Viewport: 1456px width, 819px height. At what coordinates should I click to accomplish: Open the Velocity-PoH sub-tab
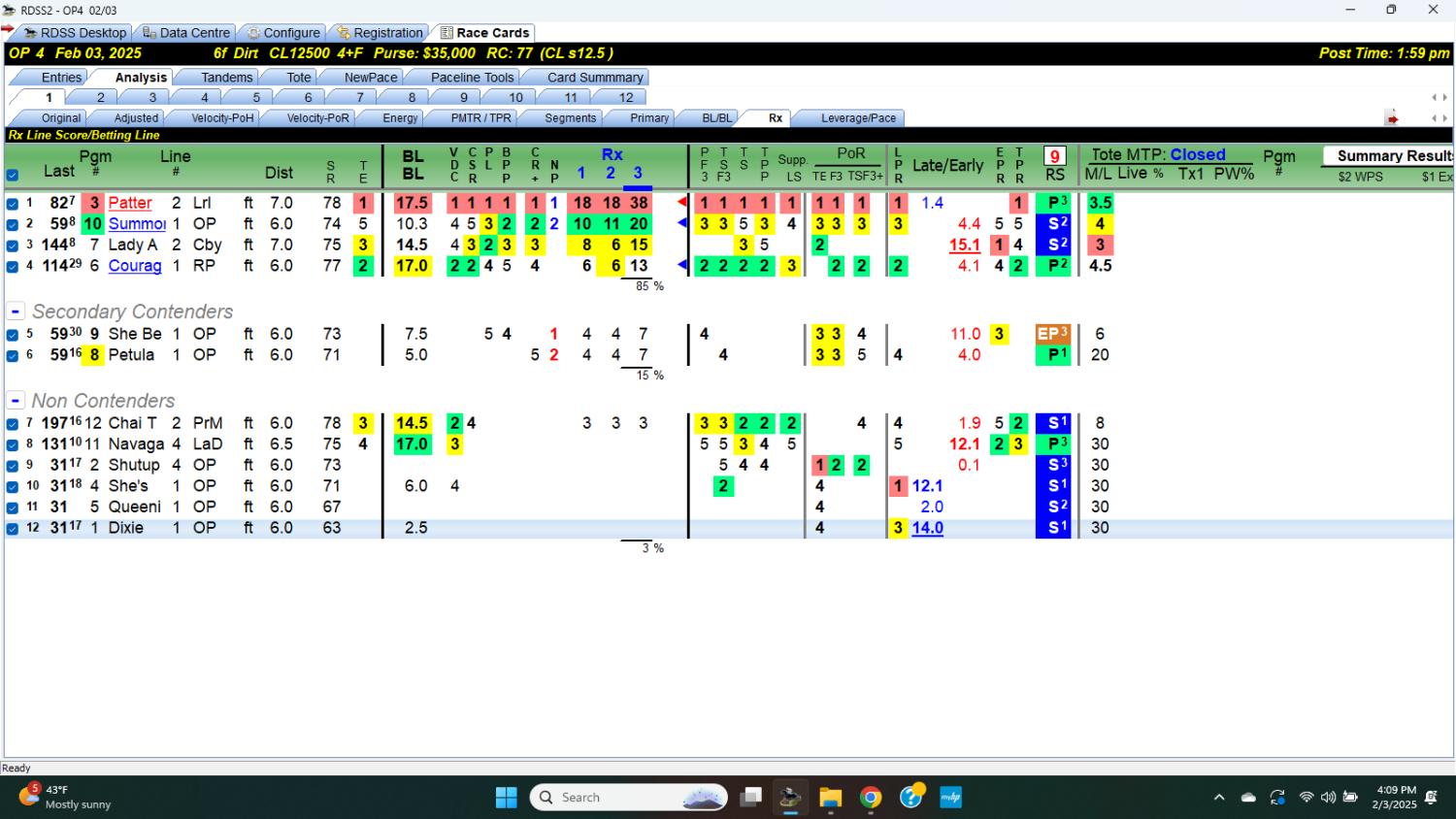coord(222,118)
